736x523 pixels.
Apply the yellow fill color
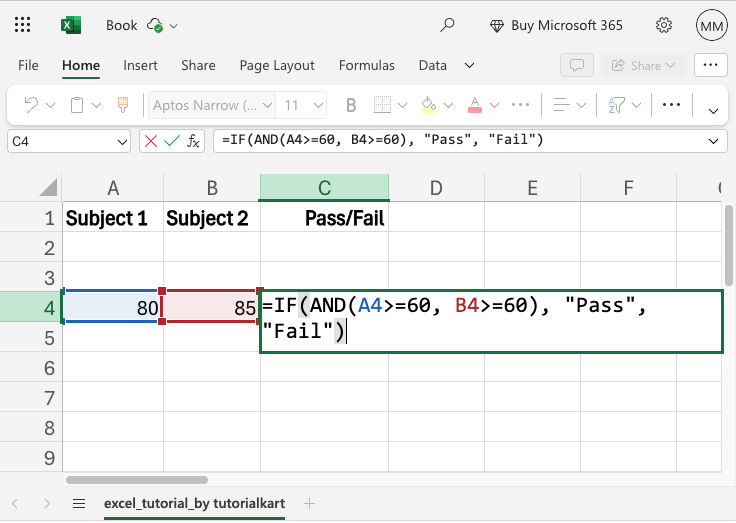(429, 105)
